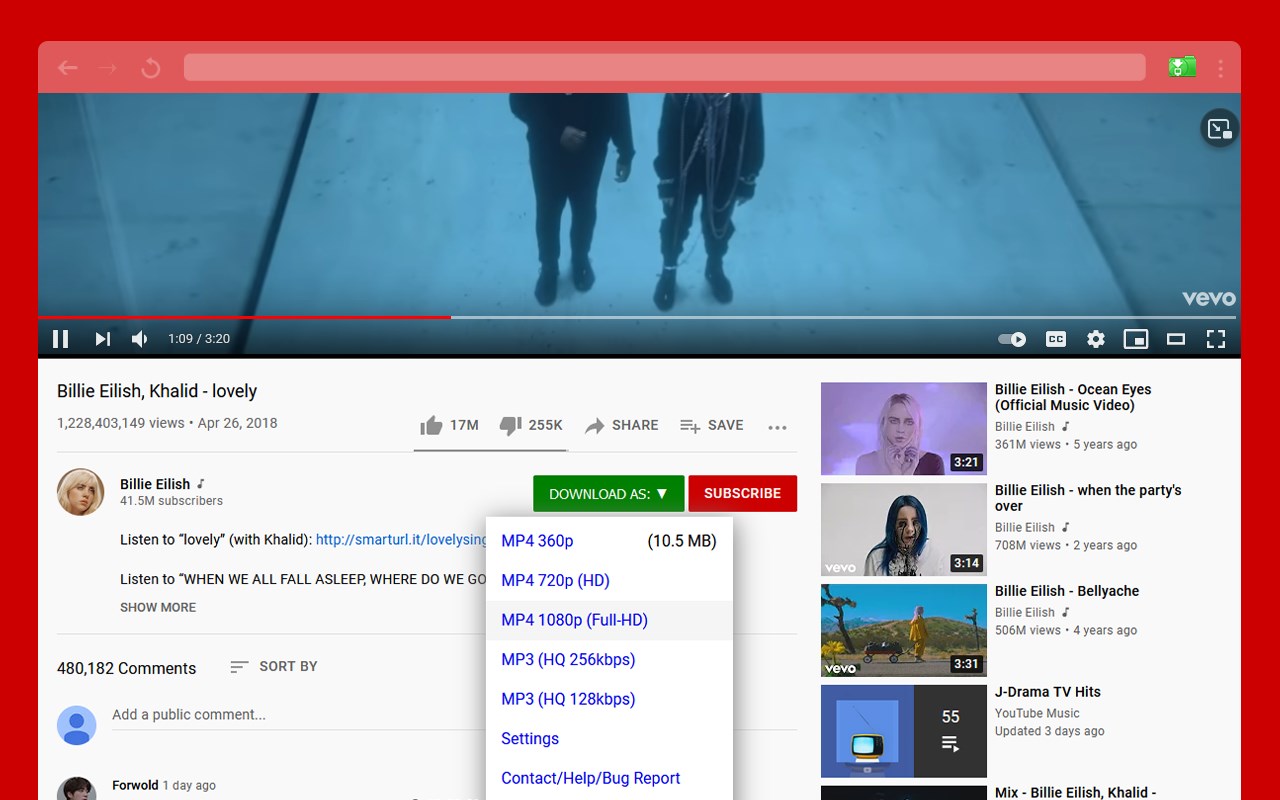Open the DOWNLOAD AS dropdown
Viewport: 1280px width, 800px height.
608,494
